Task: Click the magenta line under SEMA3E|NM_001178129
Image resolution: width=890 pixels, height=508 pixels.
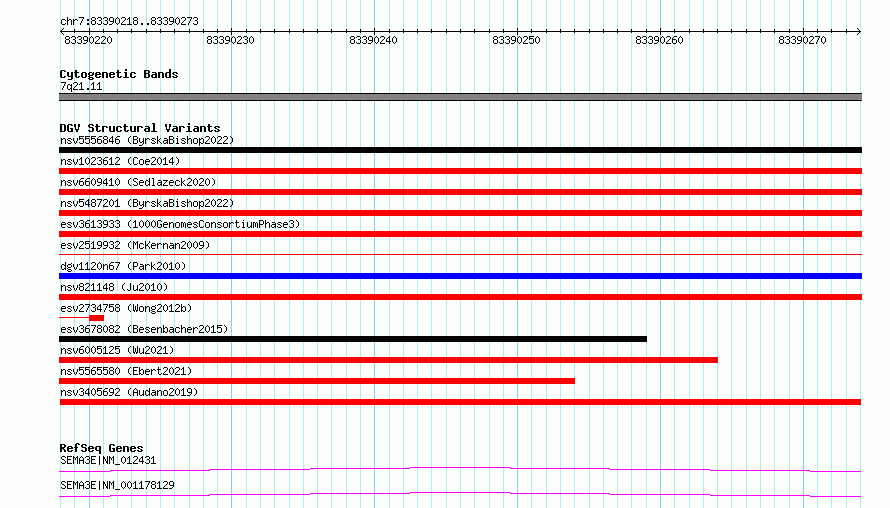Action: coord(460,494)
